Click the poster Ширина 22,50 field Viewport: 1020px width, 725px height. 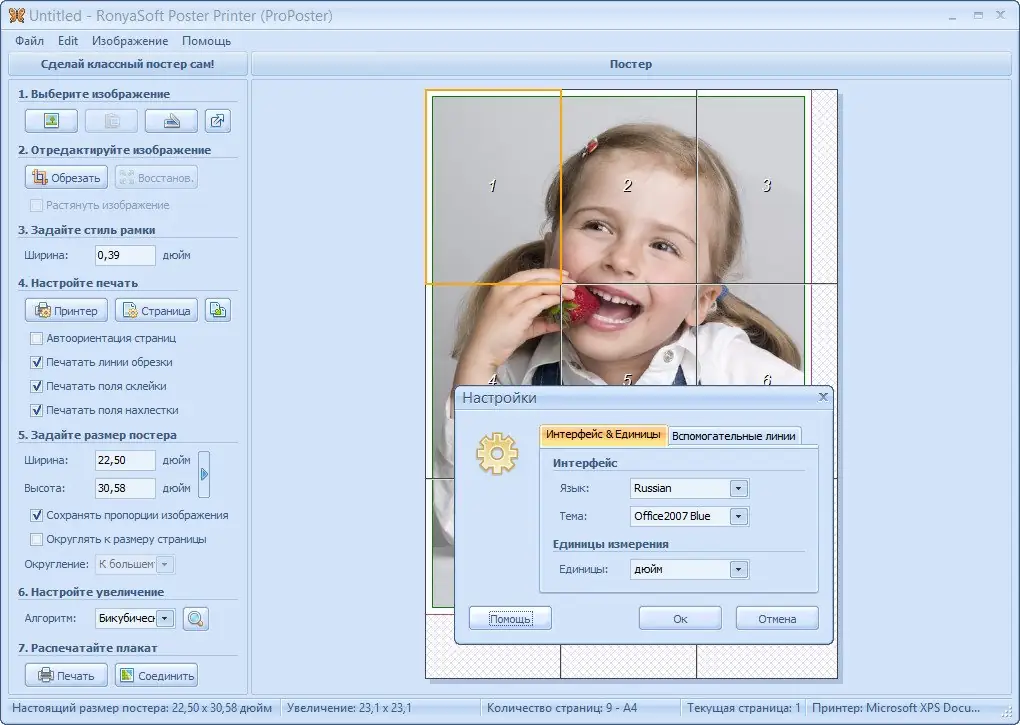click(125, 460)
